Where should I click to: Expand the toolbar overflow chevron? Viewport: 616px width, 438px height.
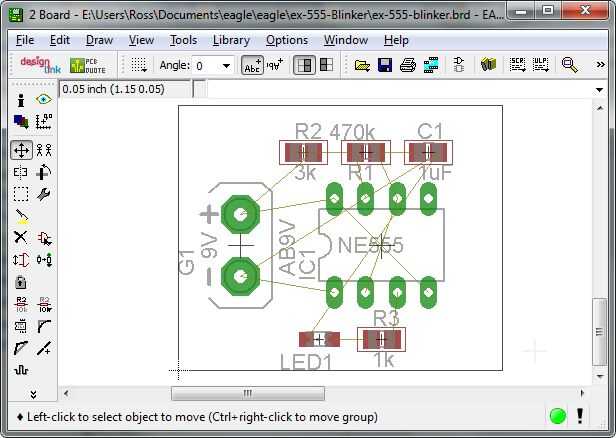coord(600,64)
